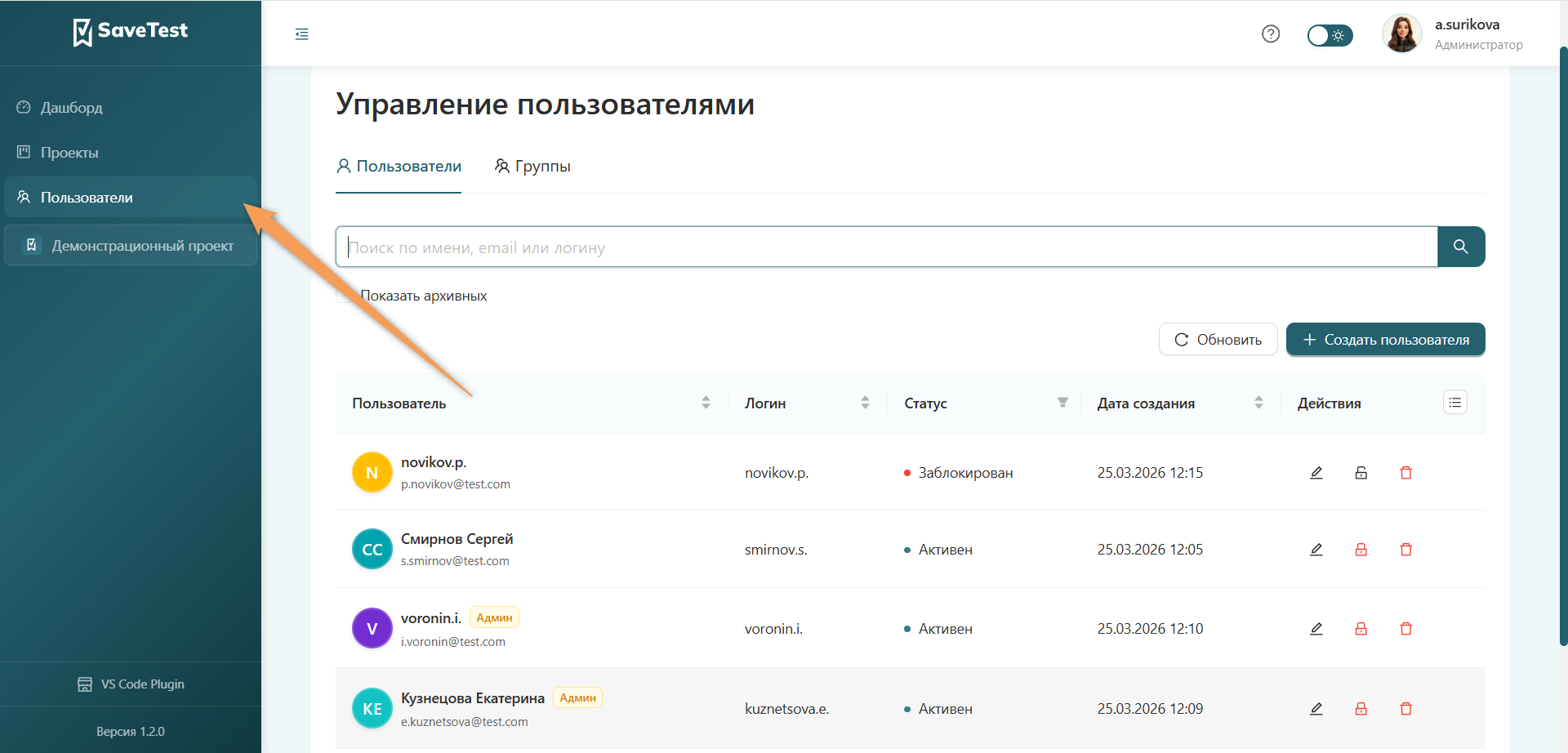Click the Создать пользователя button

[x=1385, y=339]
